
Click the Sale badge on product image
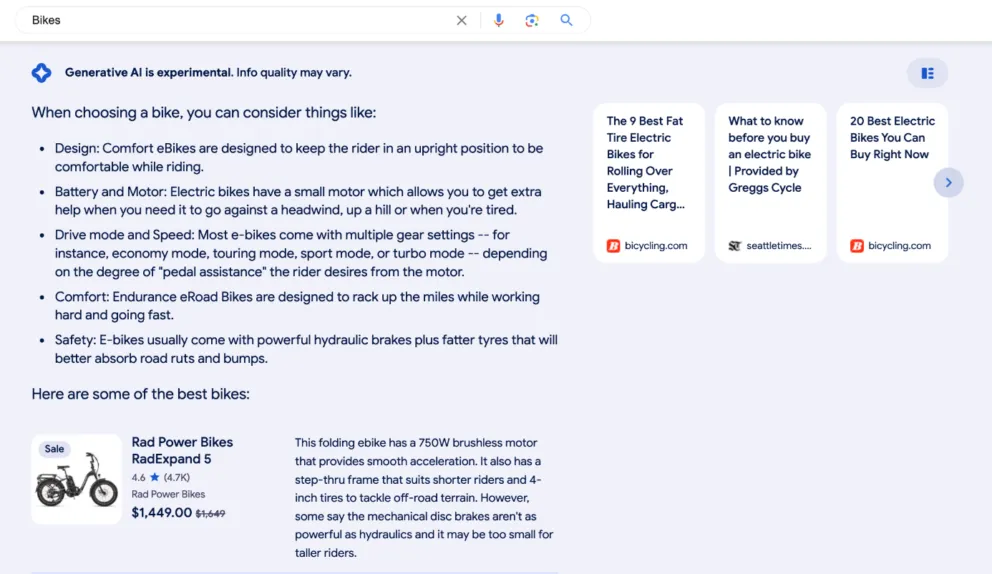tap(54, 449)
